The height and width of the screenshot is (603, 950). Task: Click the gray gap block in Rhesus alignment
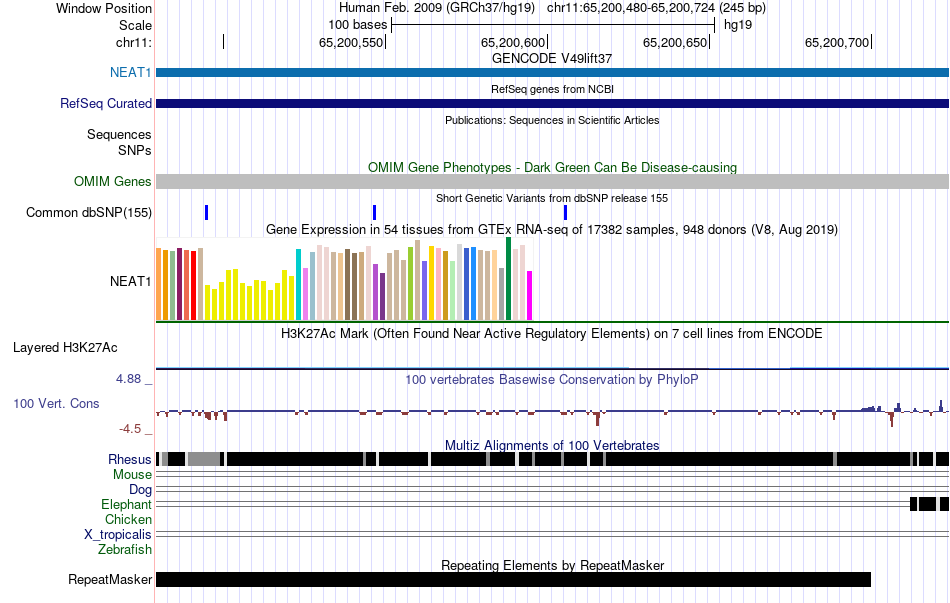coord(204,459)
